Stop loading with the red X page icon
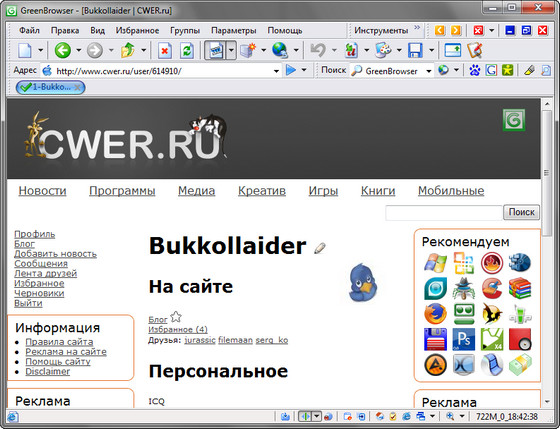Image resolution: width=560 pixels, height=429 pixels. point(165,50)
